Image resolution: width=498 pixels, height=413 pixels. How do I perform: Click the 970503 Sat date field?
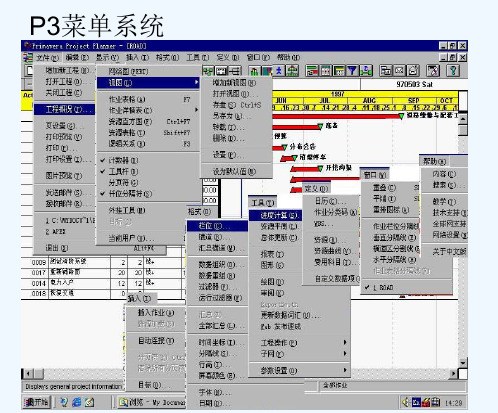tap(414, 85)
